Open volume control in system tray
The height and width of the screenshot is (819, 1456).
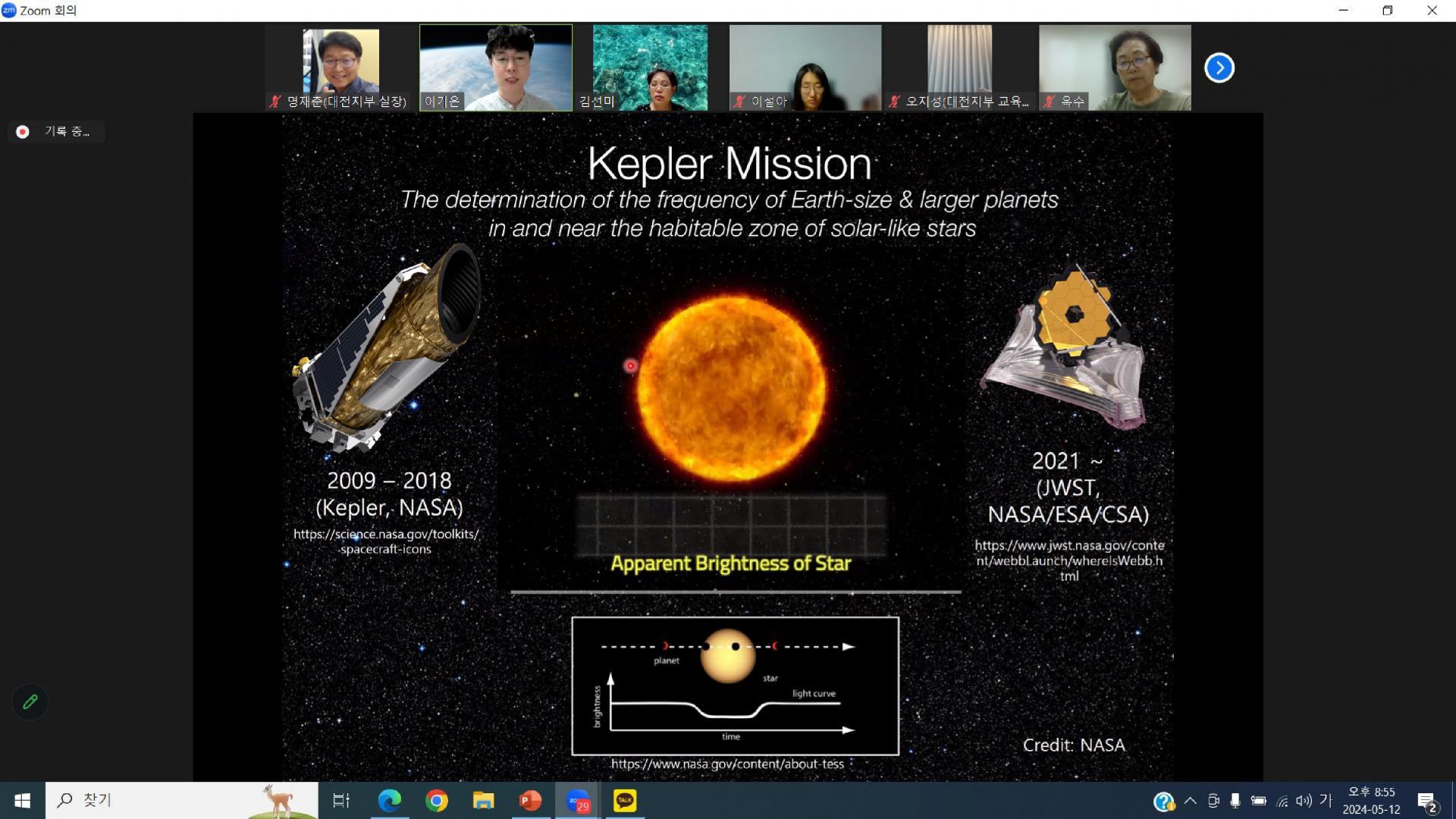[1304, 800]
